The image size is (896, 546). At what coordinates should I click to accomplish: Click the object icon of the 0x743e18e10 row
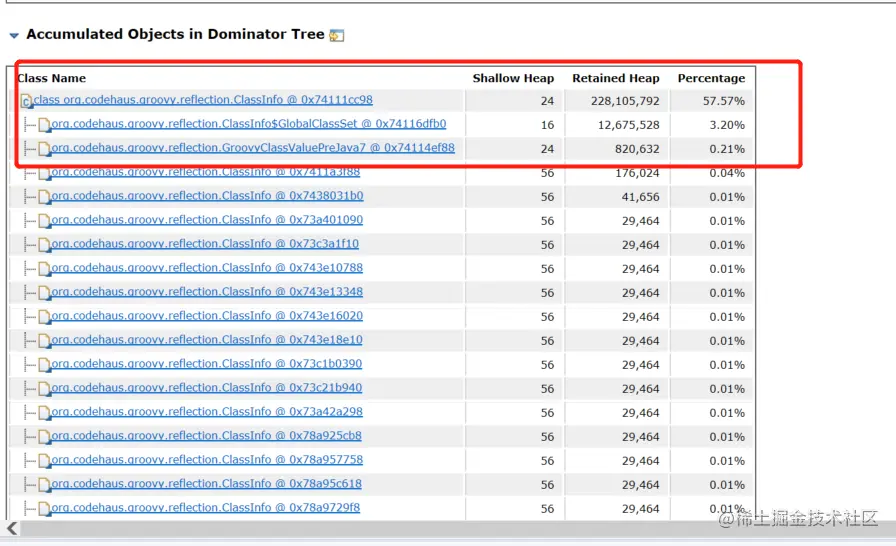coord(45,342)
